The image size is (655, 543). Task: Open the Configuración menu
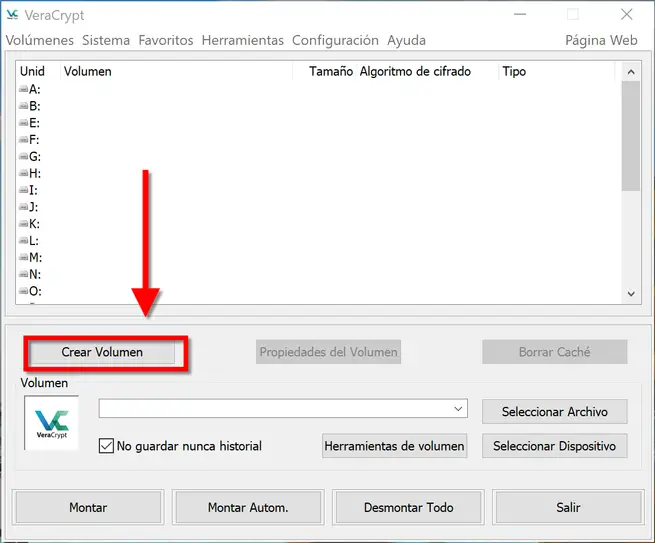[x=335, y=40]
